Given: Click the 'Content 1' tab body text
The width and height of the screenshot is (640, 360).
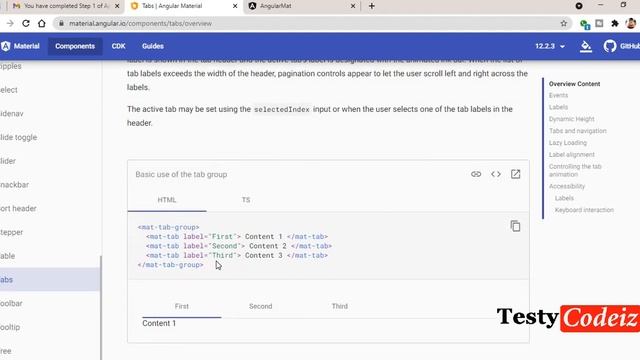Looking at the screenshot, I should (159, 323).
